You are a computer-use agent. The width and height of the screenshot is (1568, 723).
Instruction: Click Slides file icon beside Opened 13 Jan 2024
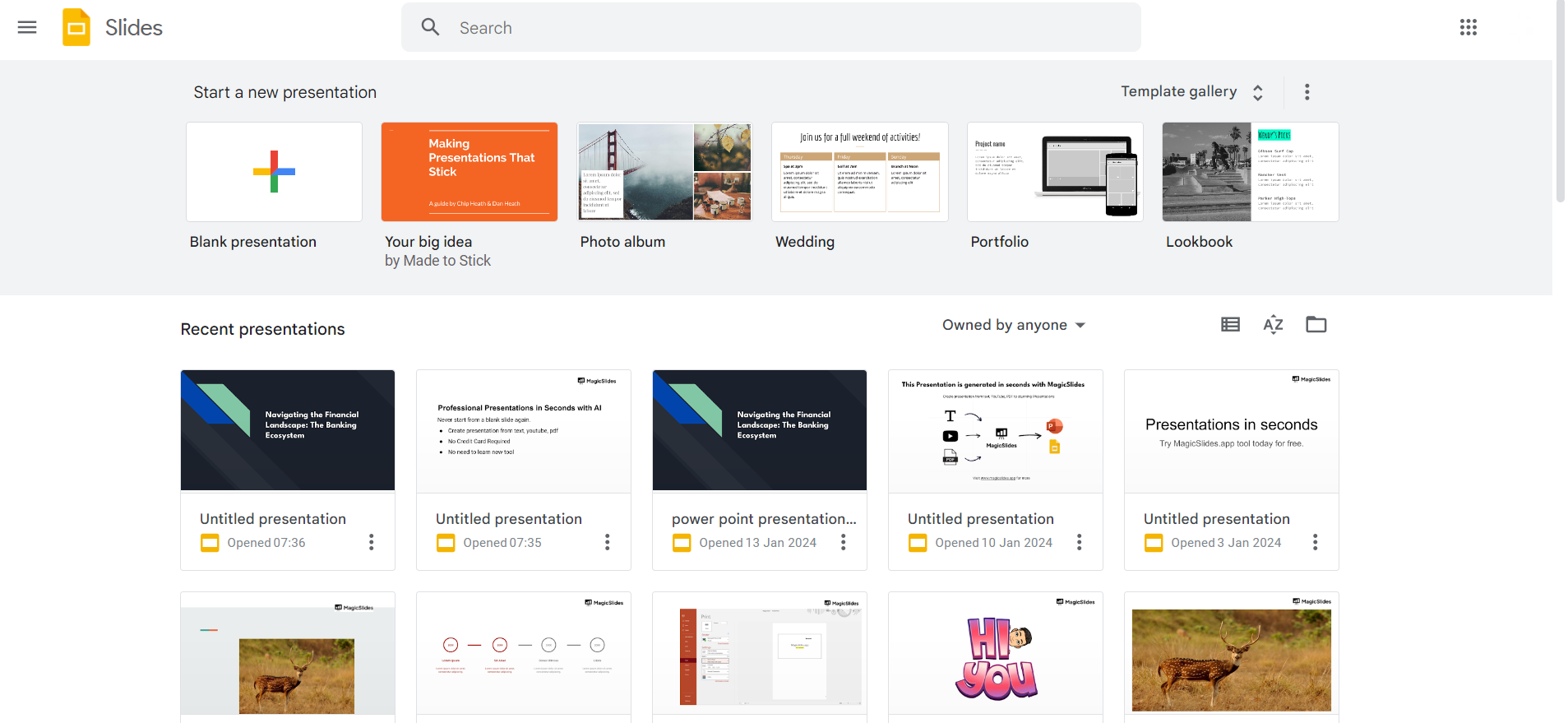pyautogui.click(x=682, y=543)
